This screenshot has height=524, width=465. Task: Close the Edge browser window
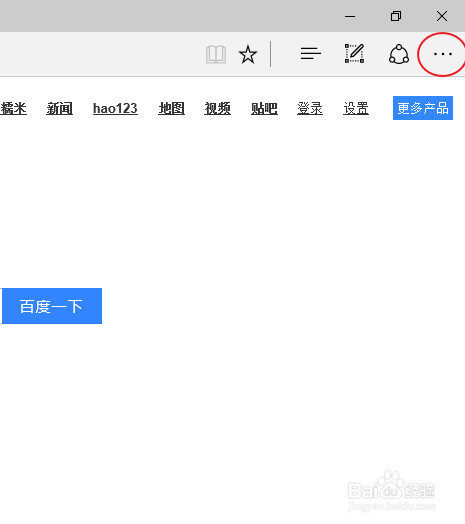442,16
